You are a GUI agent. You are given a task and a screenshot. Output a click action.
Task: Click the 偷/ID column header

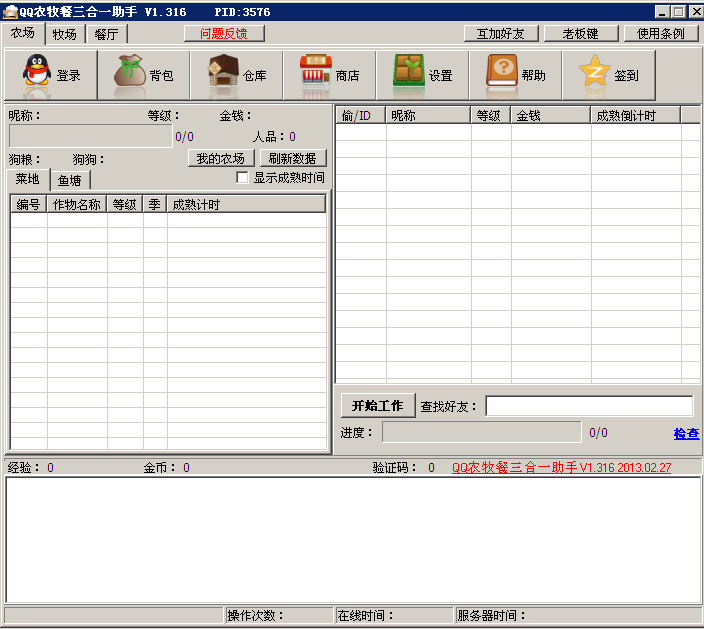click(x=361, y=115)
